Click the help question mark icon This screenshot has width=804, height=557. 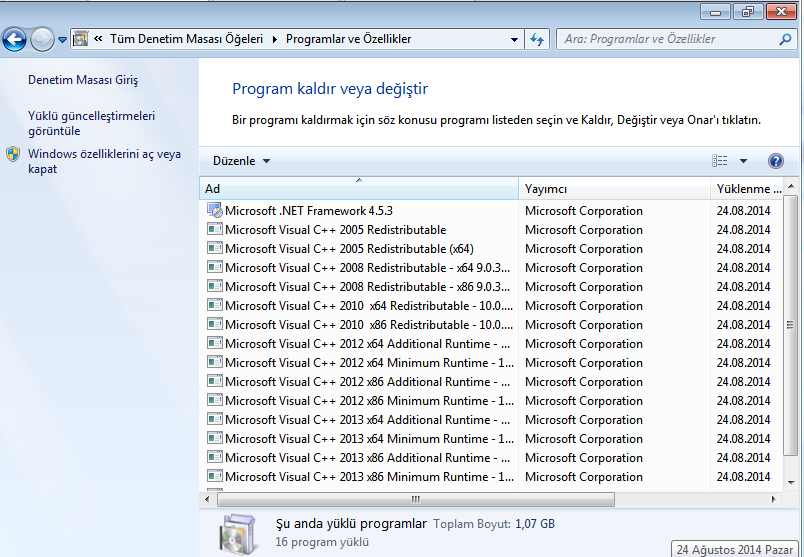pyautogui.click(x=775, y=161)
